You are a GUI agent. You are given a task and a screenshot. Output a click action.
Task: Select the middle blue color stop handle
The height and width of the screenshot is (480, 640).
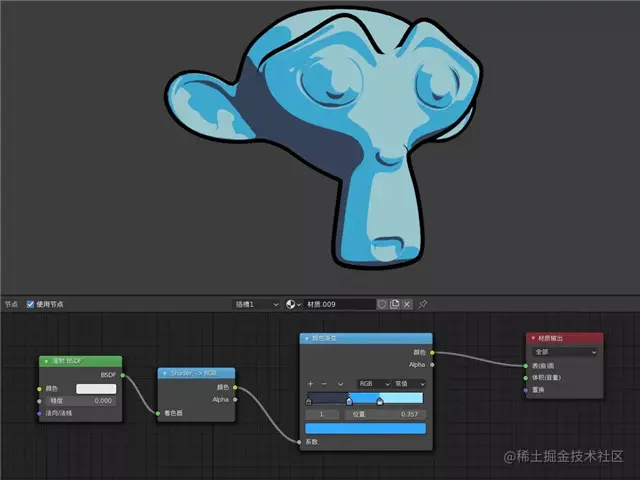tap(349, 402)
